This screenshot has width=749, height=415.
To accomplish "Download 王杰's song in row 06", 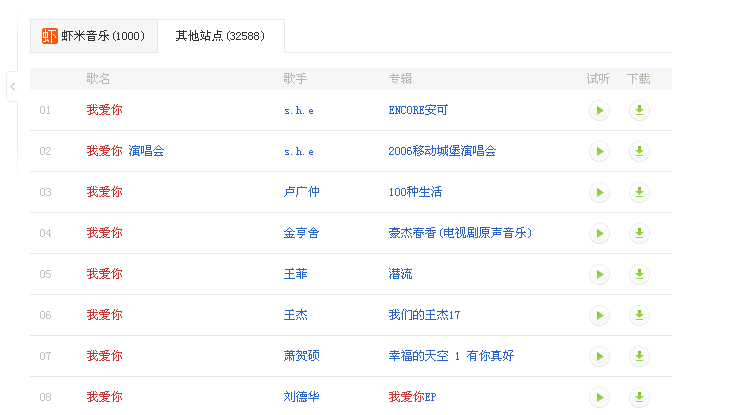I will 639,316.
